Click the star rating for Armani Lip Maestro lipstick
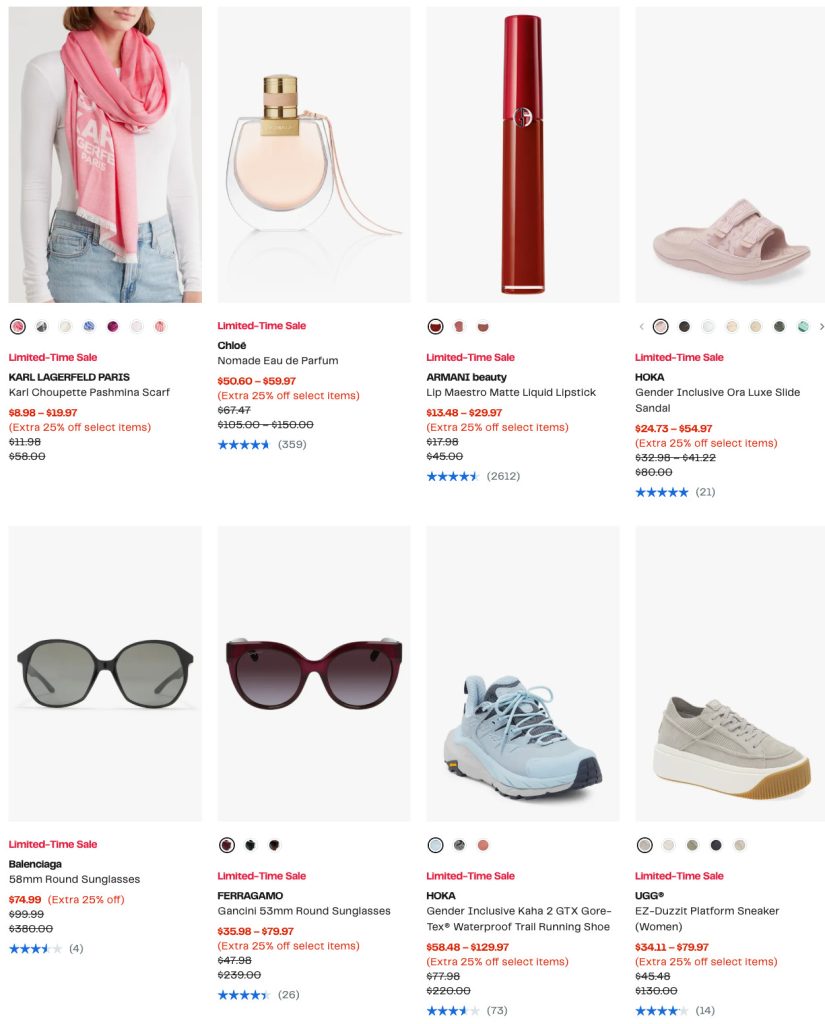This screenshot has height=1024, width=825. coord(453,476)
